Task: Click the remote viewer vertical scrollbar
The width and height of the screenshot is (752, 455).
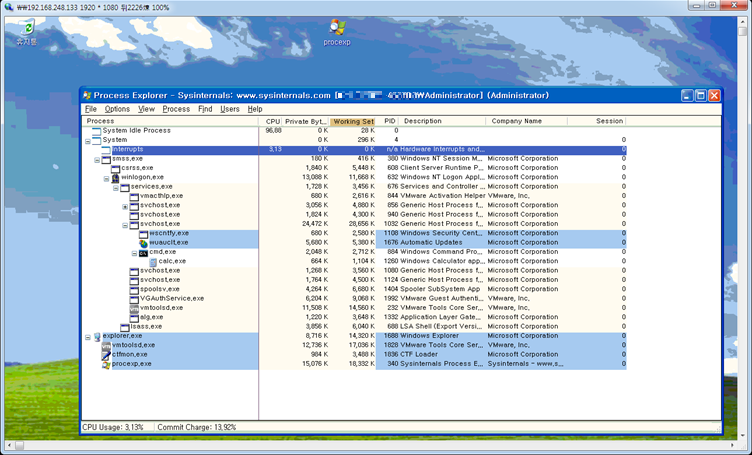Action: 742,228
